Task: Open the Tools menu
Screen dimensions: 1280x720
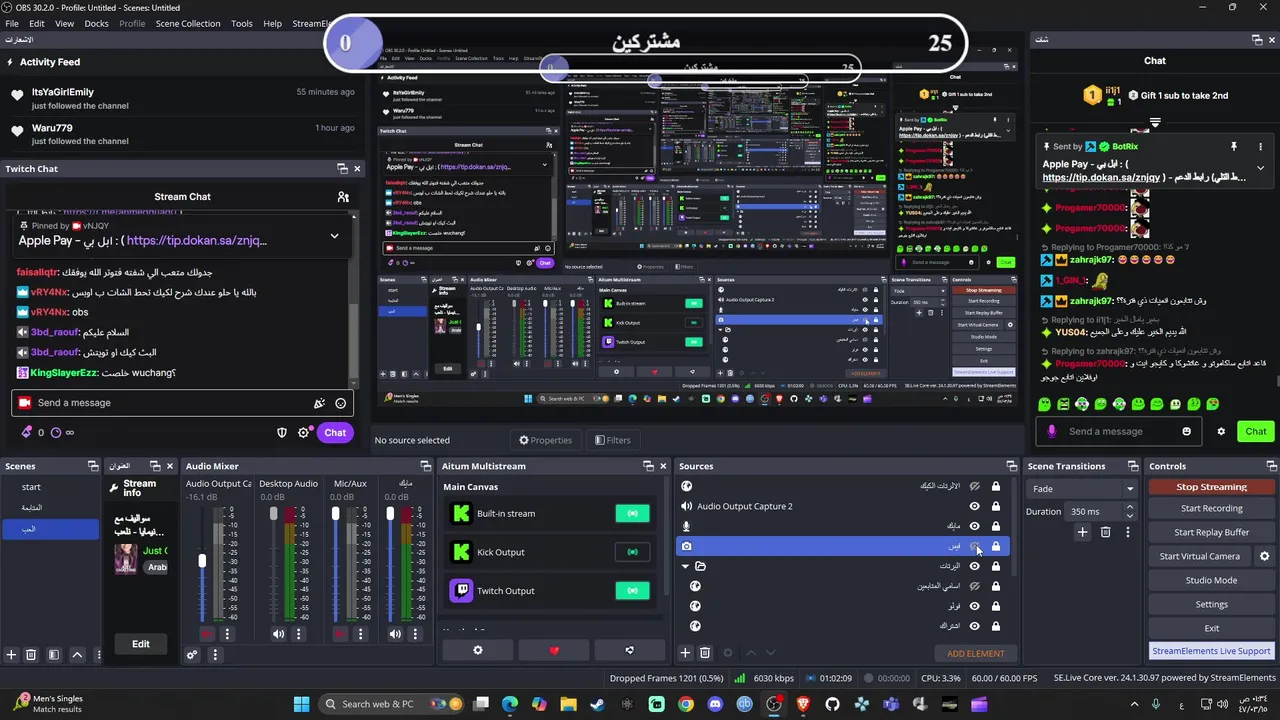Action: coord(242,23)
